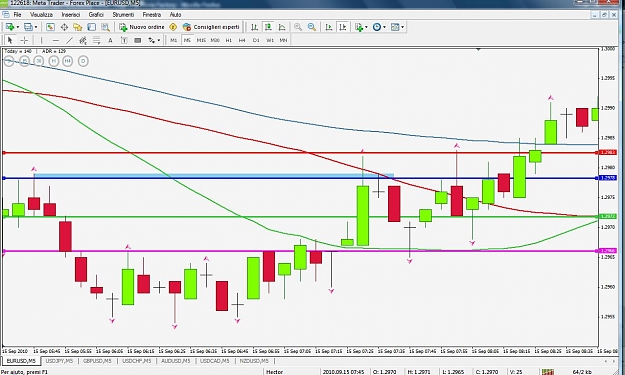Open the Indicators list icon
625x375 pixels.
[x=359, y=27]
